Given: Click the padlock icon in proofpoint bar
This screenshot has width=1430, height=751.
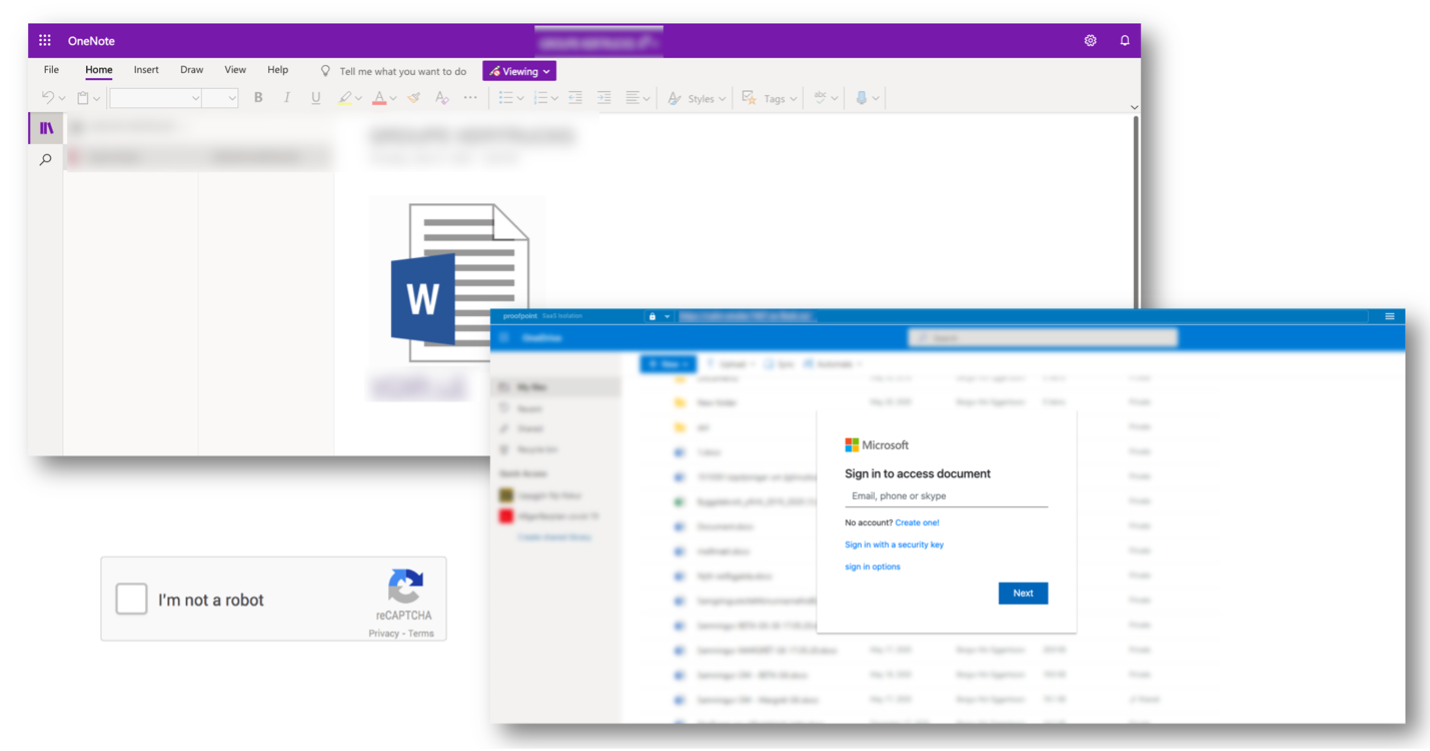Looking at the screenshot, I should pos(652,316).
